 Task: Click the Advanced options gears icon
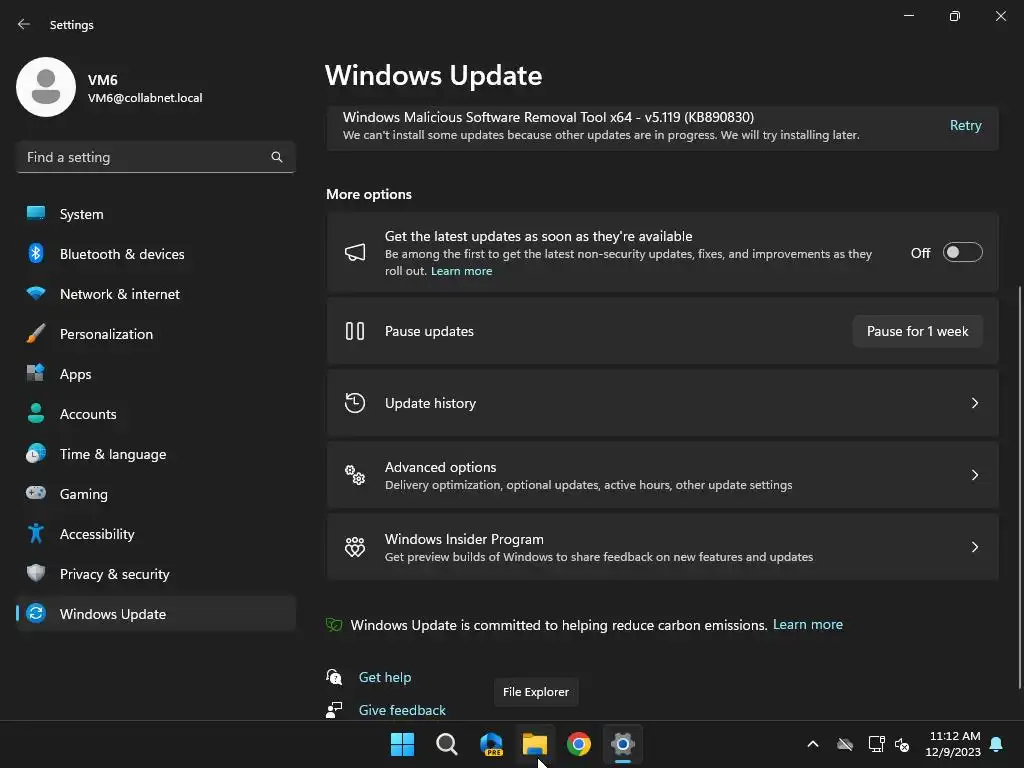click(355, 475)
